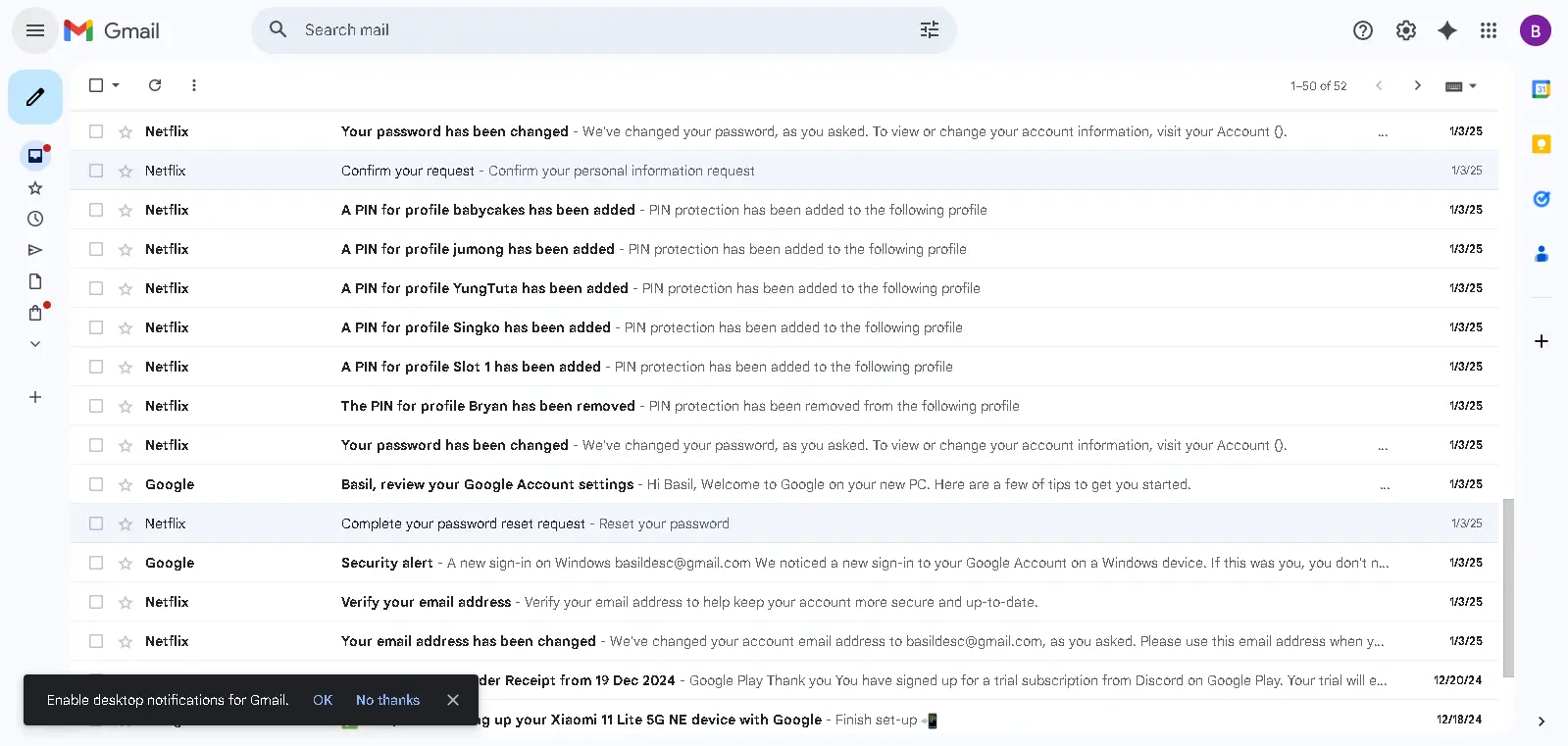This screenshot has width=1568, height=746.
Task: Open Google Keep in side panel
Action: click(x=1542, y=144)
